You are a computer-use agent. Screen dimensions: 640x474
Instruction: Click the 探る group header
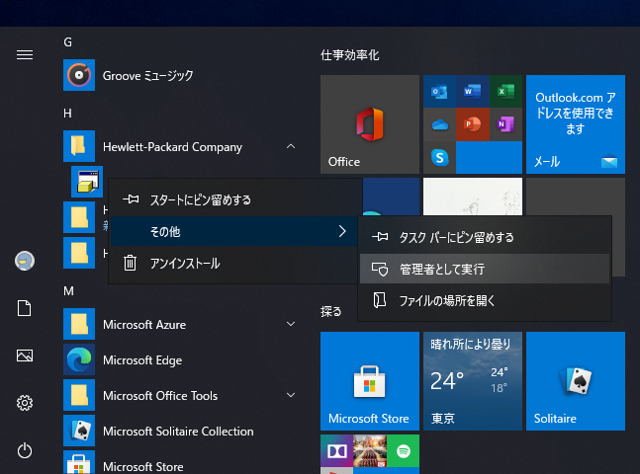click(331, 312)
